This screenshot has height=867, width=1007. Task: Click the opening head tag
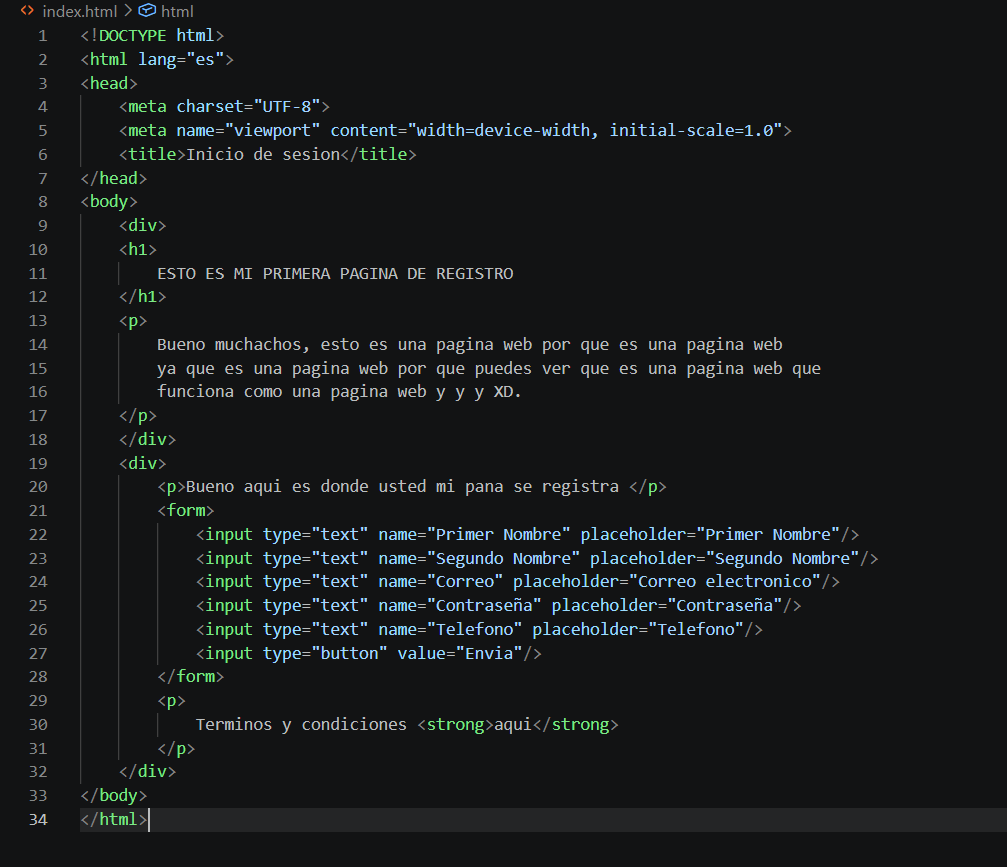point(109,83)
